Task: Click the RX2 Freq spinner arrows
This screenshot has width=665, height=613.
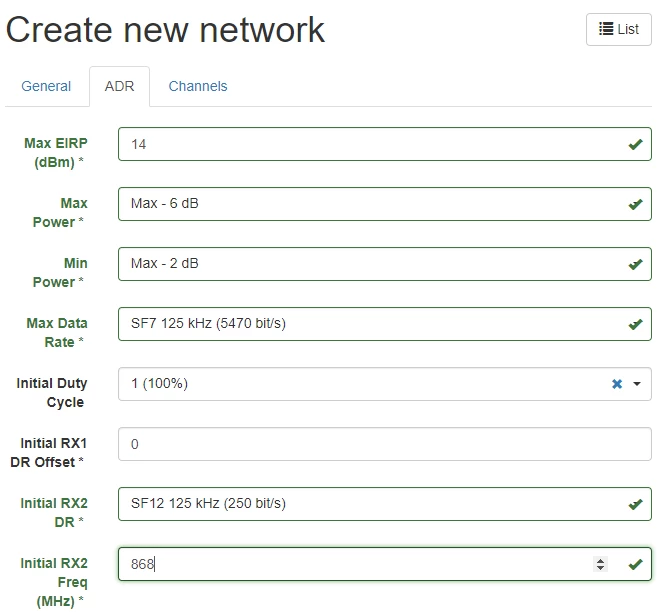Action: click(x=600, y=564)
